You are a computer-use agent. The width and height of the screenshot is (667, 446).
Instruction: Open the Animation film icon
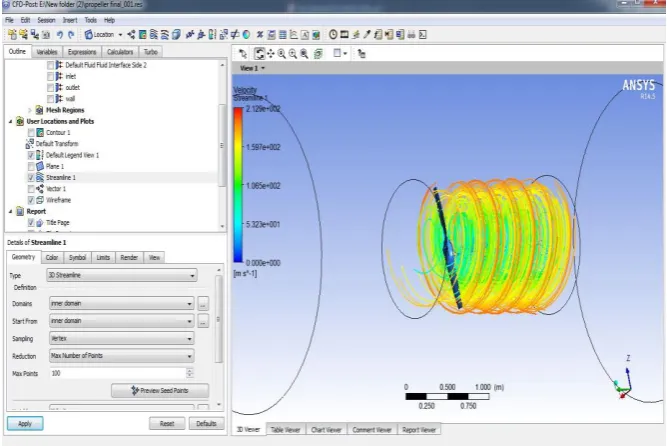point(344,34)
